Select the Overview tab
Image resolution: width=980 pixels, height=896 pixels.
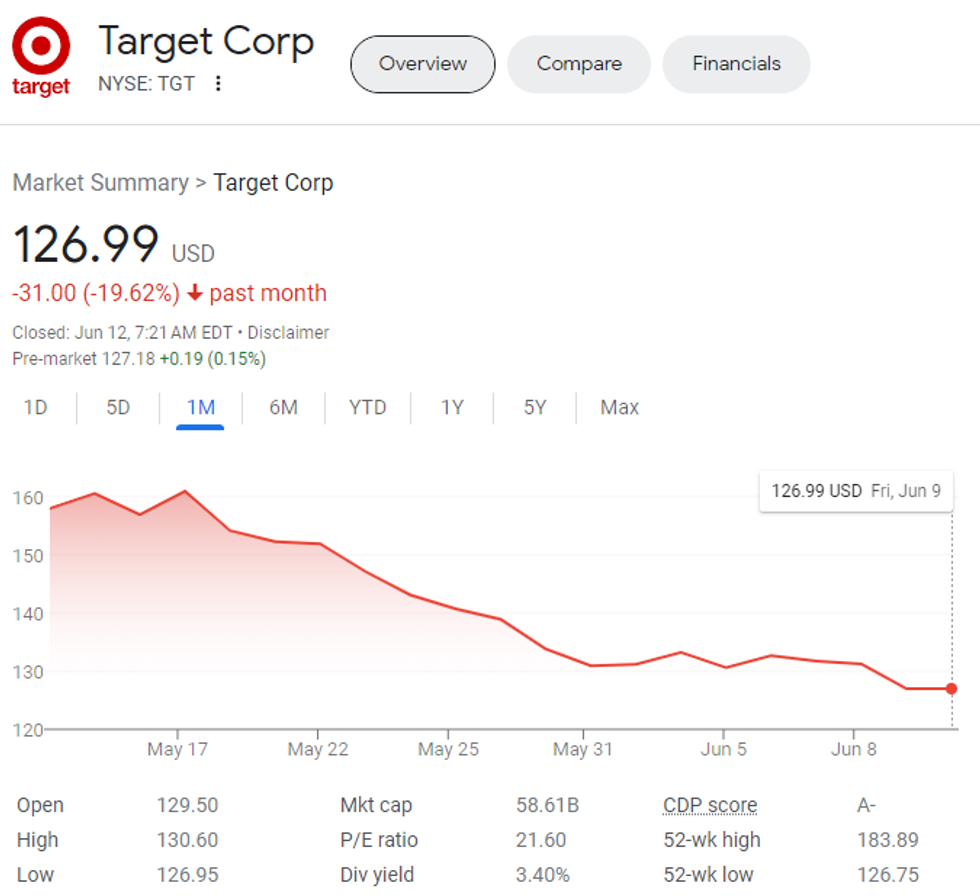(x=422, y=64)
